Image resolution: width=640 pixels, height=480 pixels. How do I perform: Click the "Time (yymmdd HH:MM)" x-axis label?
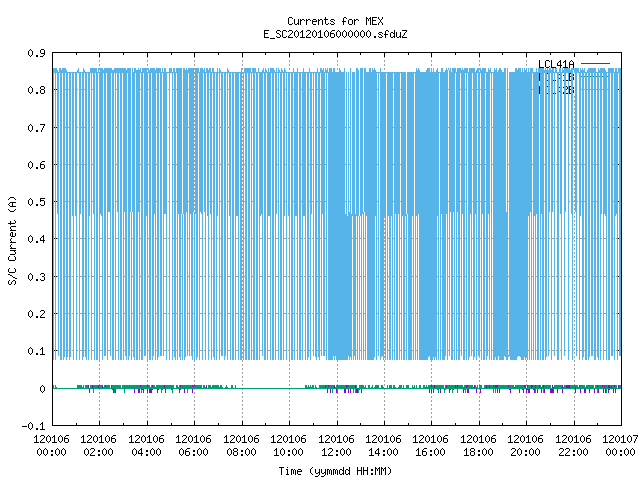click(x=335, y=471)
